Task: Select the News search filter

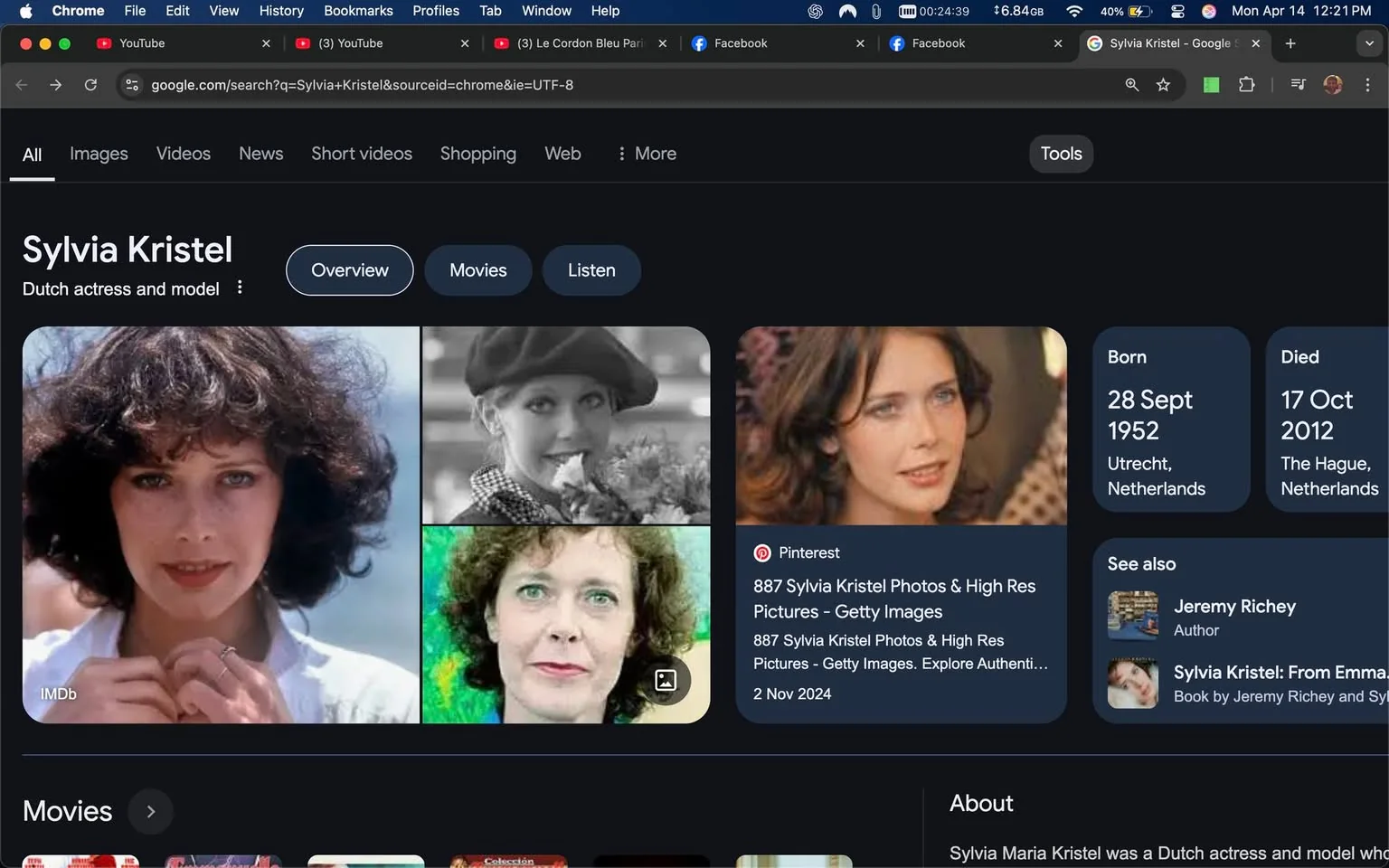Action: tap(261, 154)
